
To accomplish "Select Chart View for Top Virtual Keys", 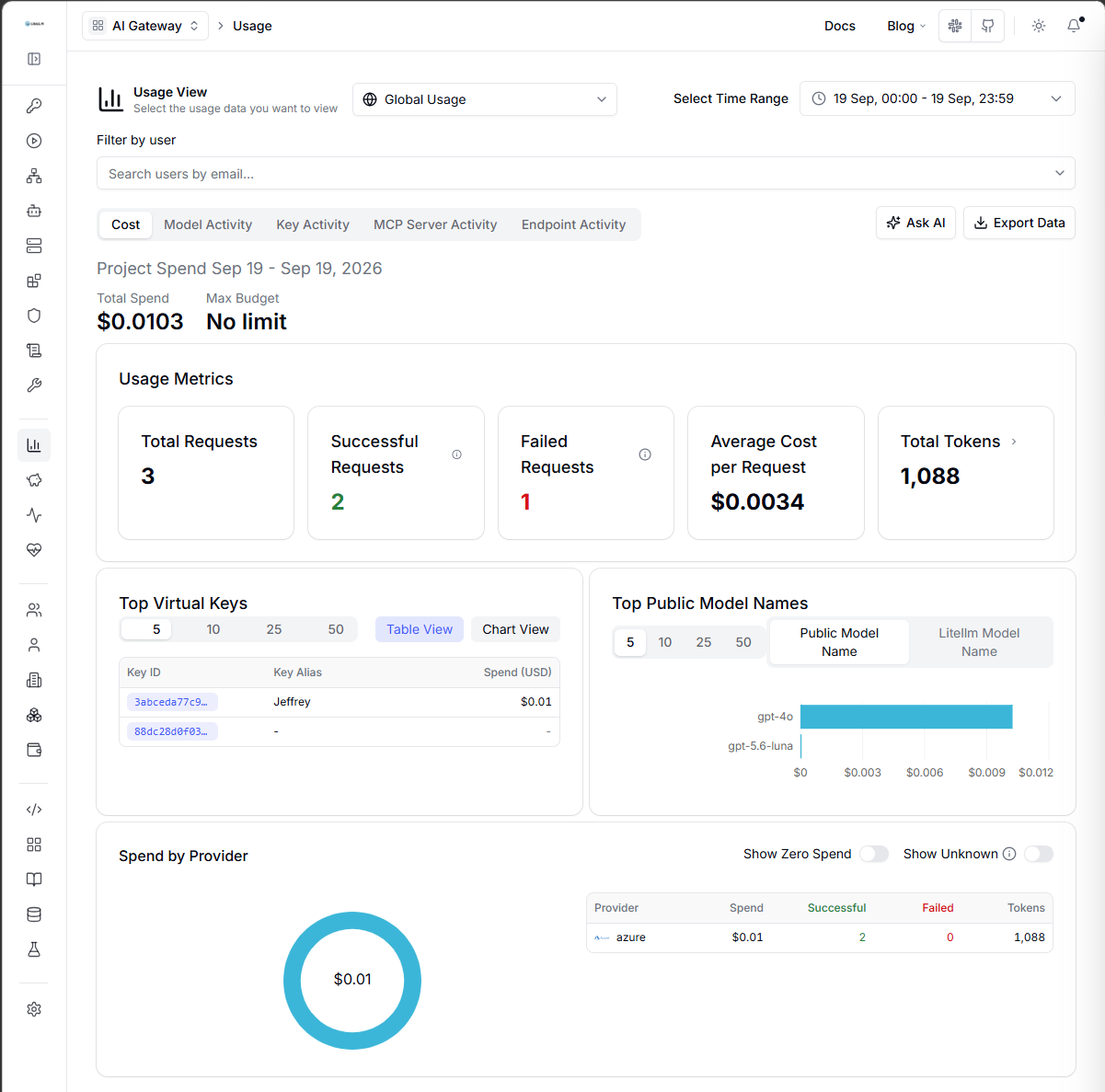I will (x=515, y=629).
